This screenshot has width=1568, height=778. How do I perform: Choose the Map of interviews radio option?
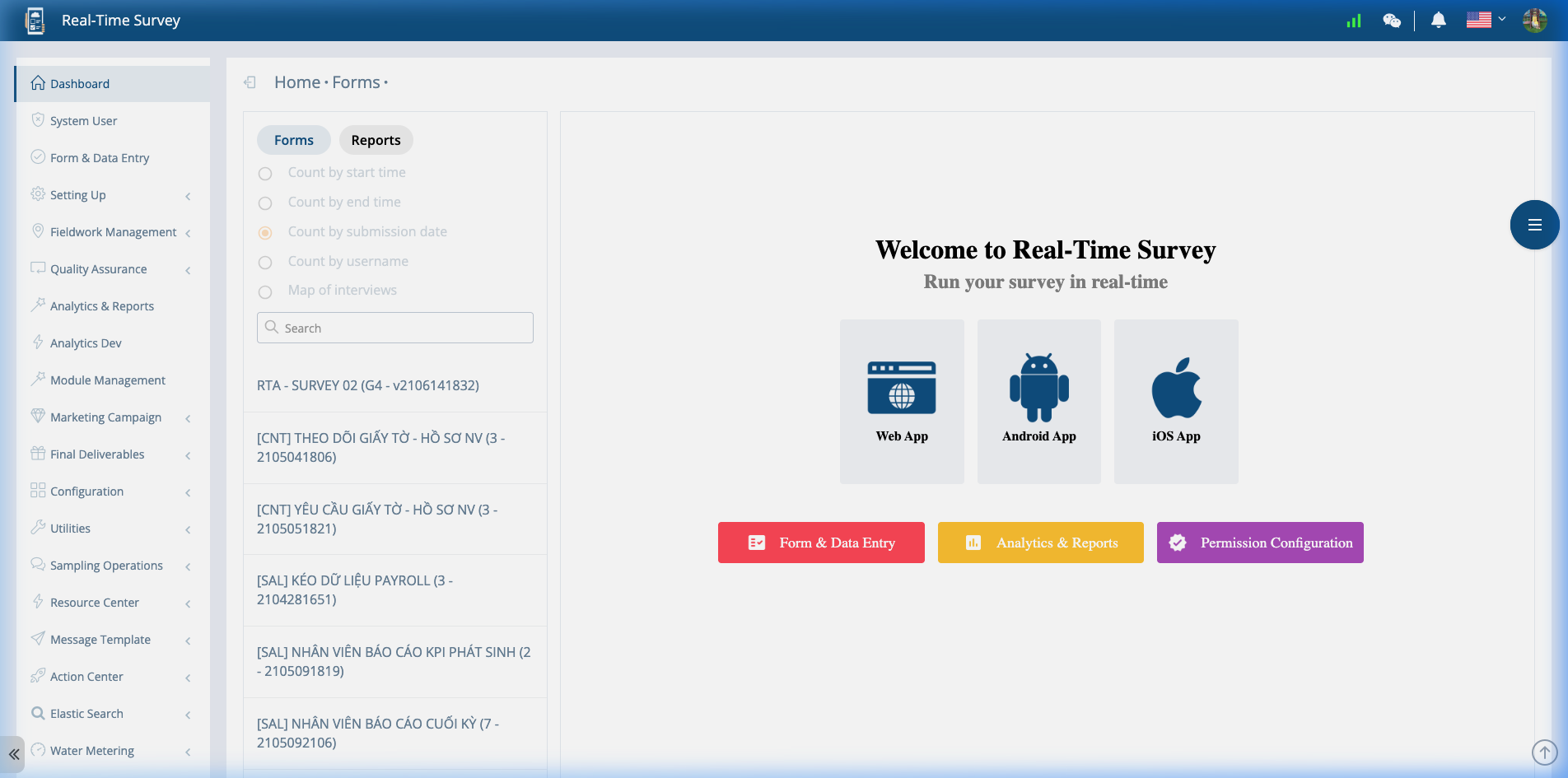265,291
